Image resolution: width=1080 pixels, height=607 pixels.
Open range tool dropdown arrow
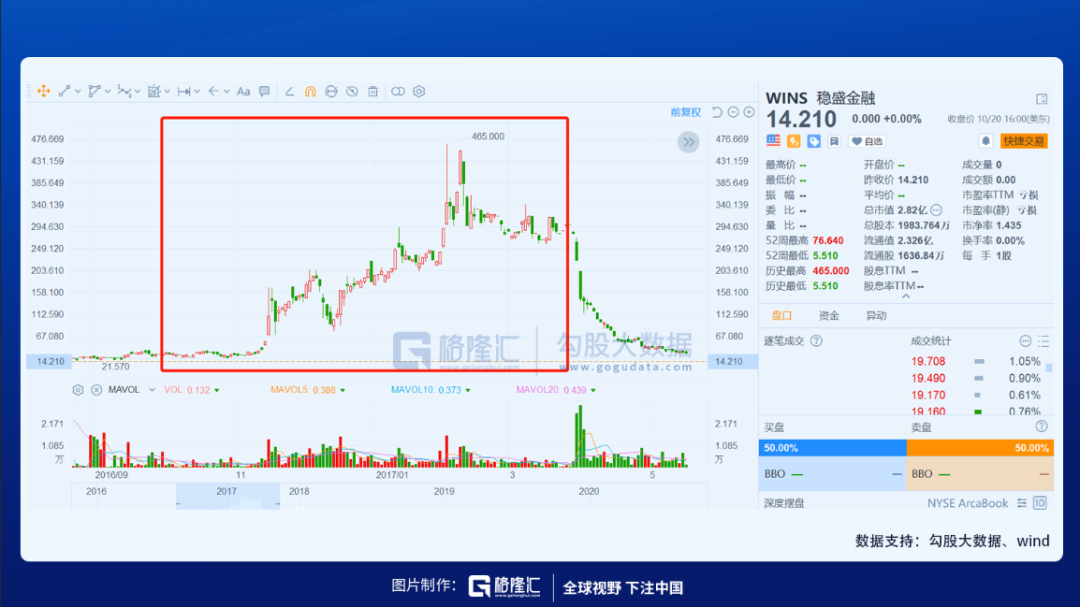[x=197, y=92]
